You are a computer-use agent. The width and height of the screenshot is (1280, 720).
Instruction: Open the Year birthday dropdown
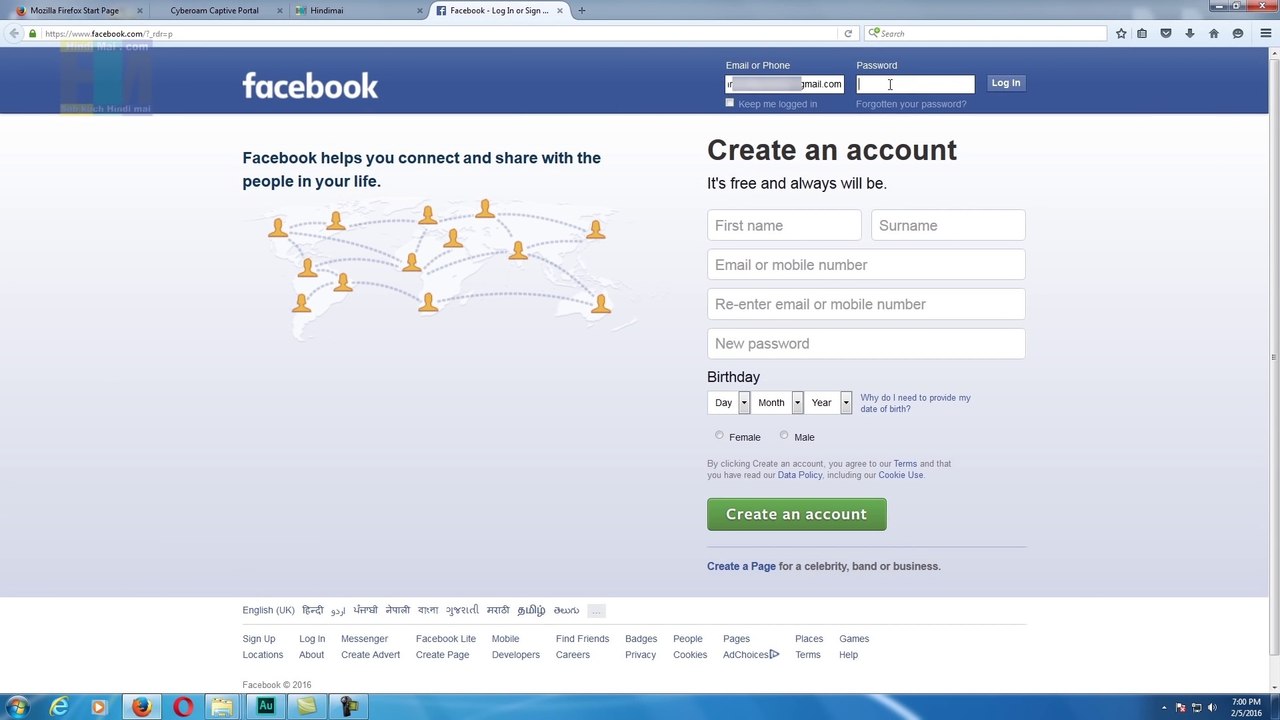tap(829, 402)
